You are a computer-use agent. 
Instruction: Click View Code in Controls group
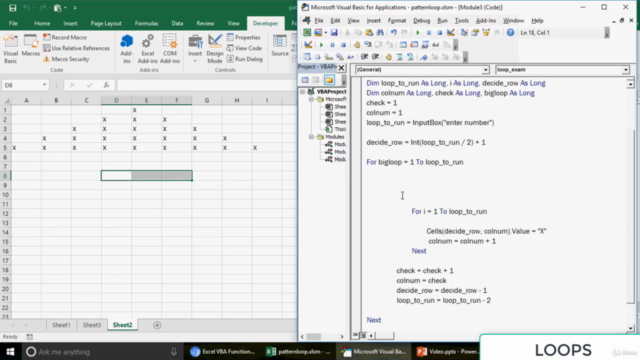tap(244, 48)
